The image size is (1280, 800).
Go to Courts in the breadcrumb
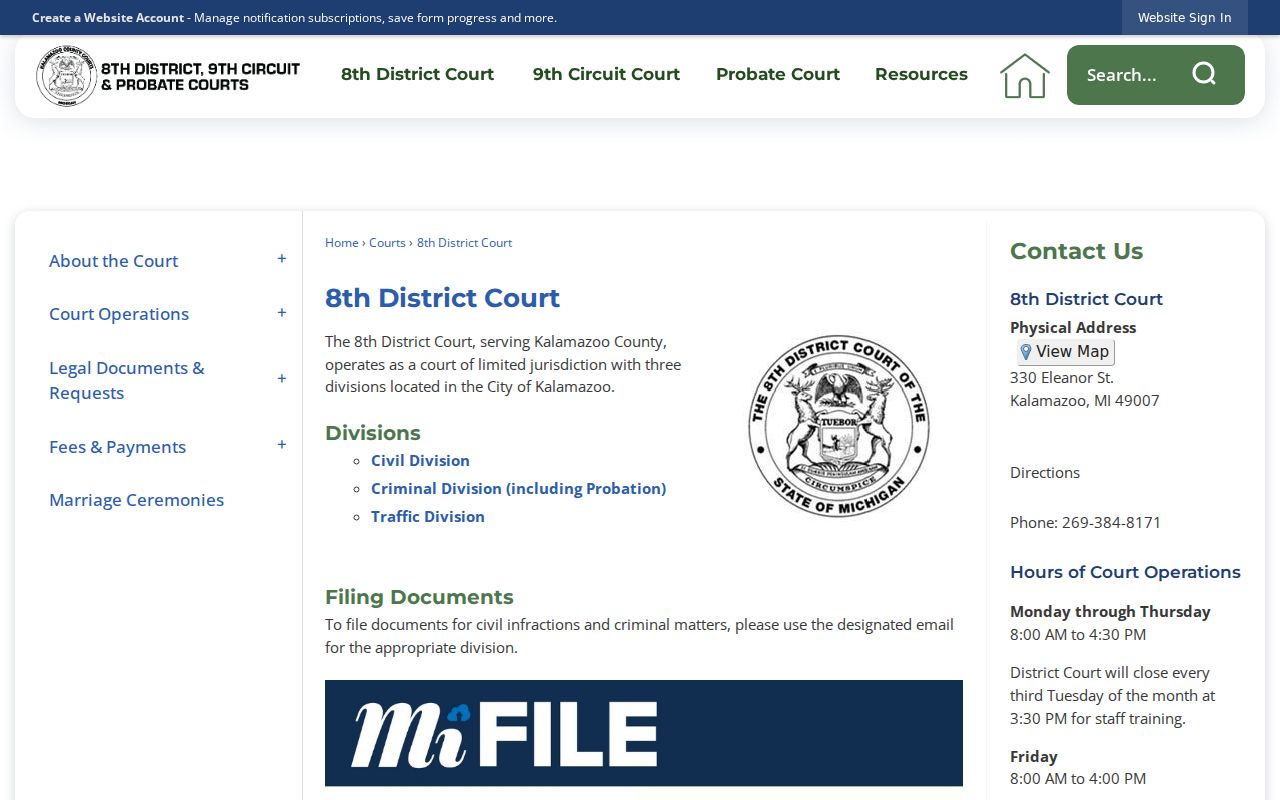coord(387,243)
